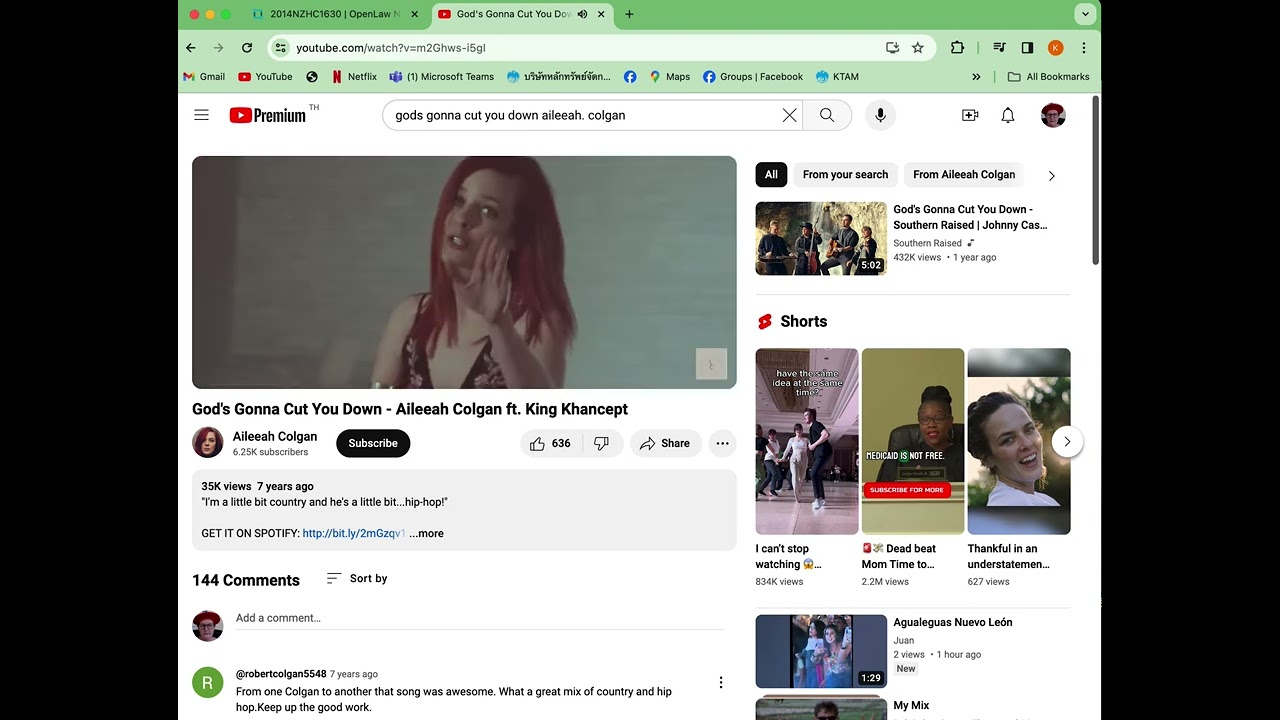Viewport: 1280px width, 720px height.
Task: Open Netflix bookmark
Action: (x=354, y=76)
